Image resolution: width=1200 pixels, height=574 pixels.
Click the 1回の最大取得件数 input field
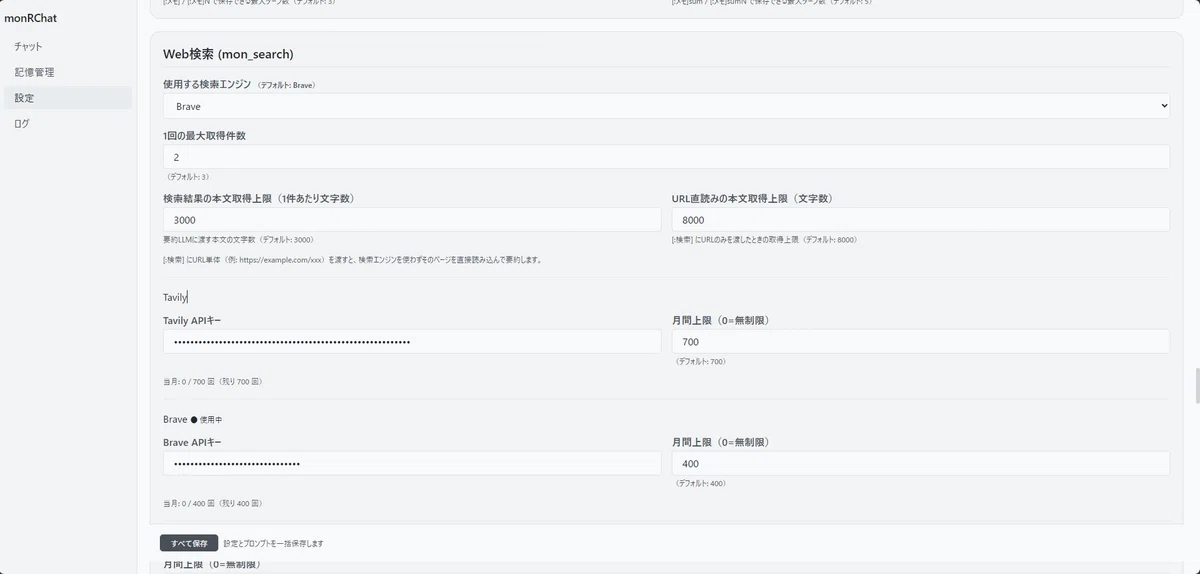[666, 157]
